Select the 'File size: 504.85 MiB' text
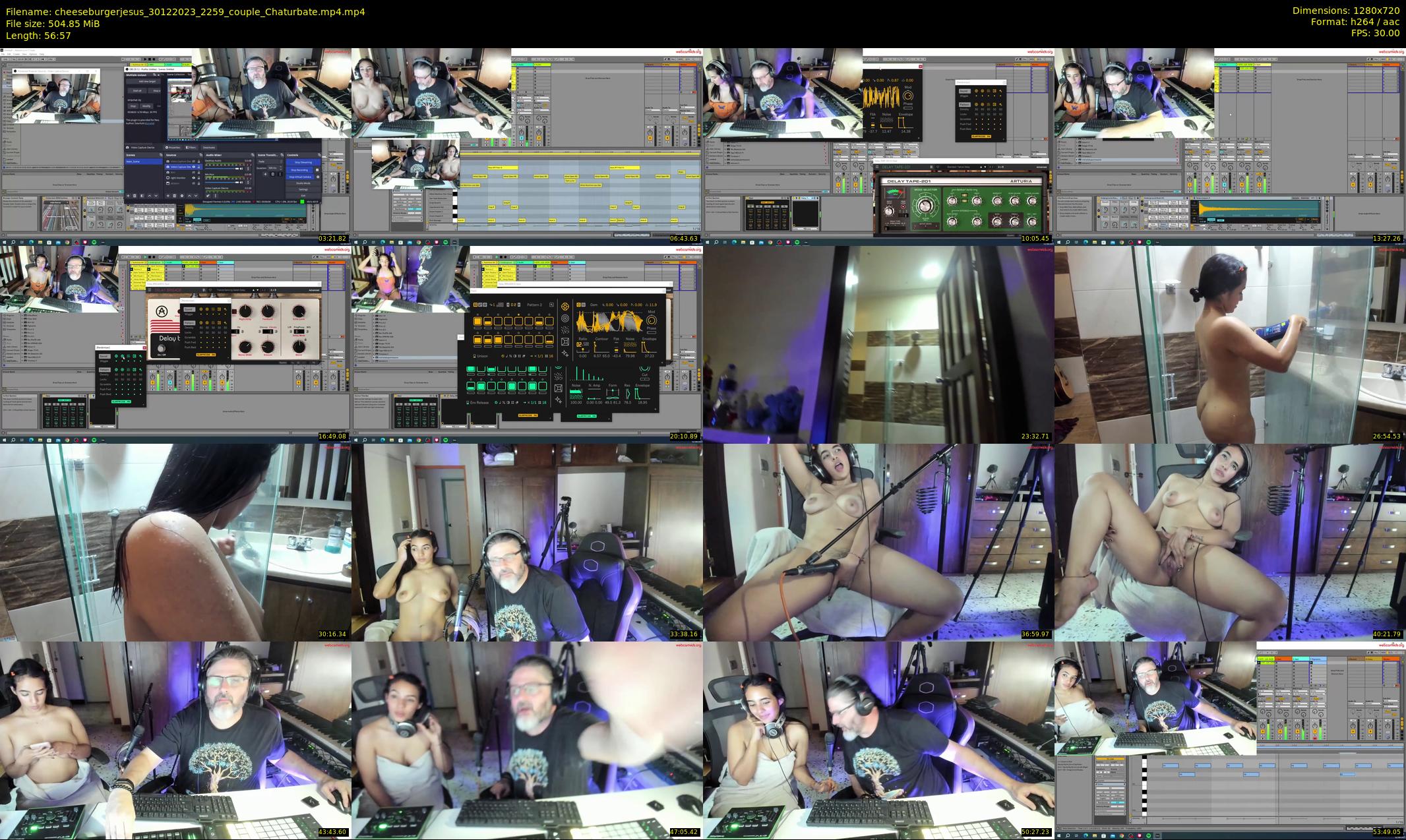Screen dimensions: 1406x840 tap(53, 24)
